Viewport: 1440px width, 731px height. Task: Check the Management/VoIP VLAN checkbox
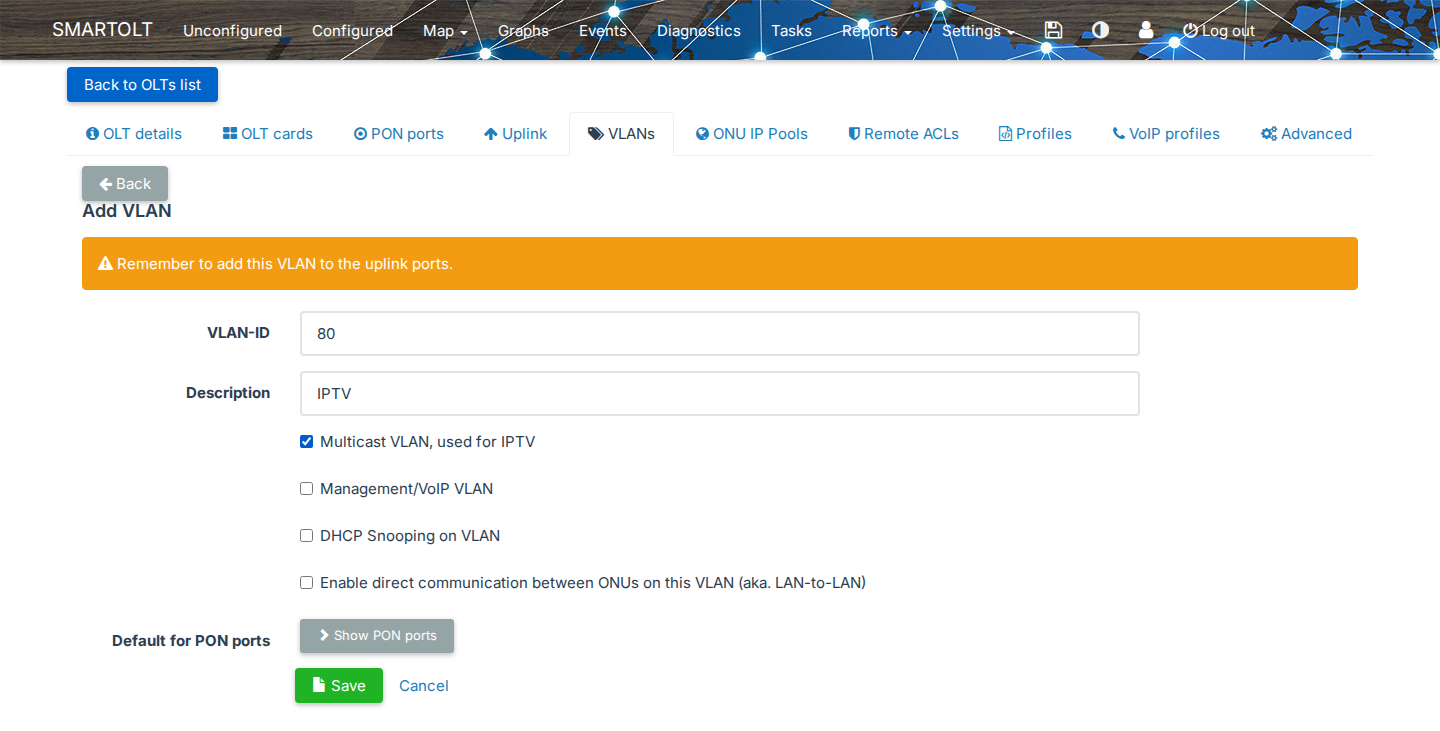tap(307, 489)
